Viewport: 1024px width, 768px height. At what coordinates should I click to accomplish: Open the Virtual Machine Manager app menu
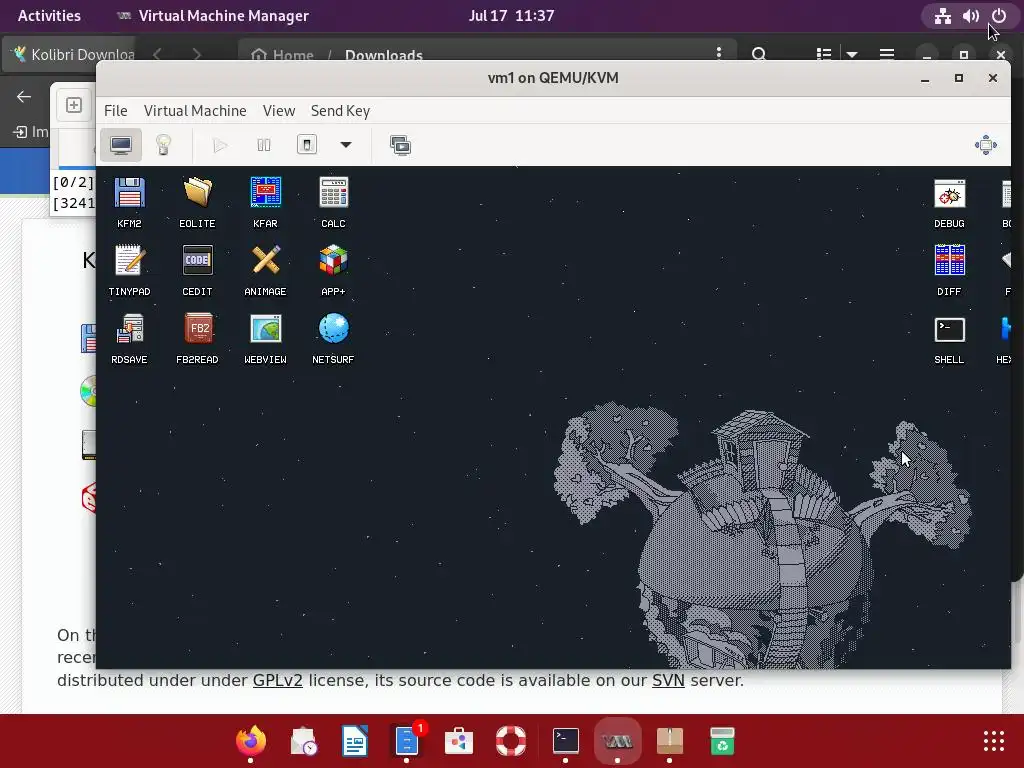(x=212, y=16)
